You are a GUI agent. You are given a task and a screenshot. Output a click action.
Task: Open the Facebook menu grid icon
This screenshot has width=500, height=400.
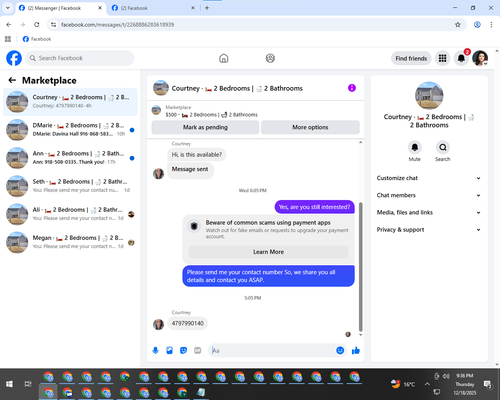pos(442,58)
